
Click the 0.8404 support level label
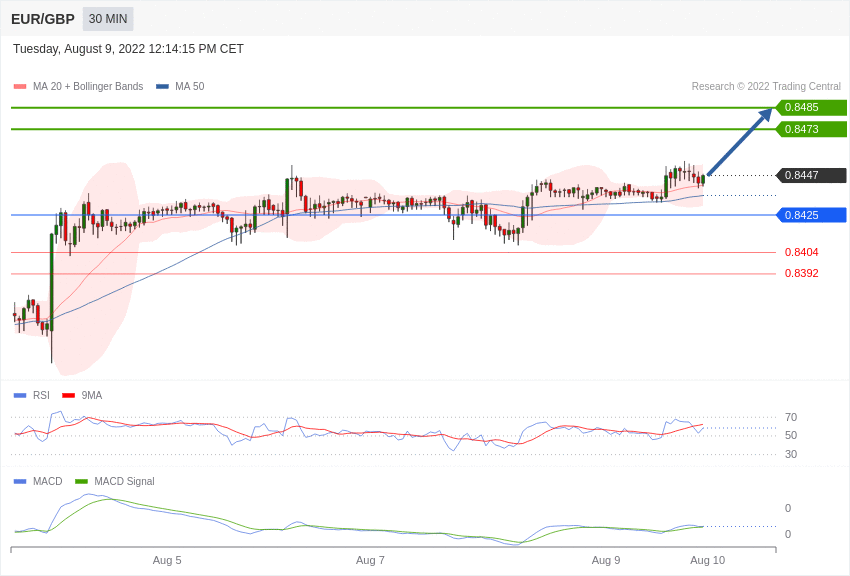(801, 252)
